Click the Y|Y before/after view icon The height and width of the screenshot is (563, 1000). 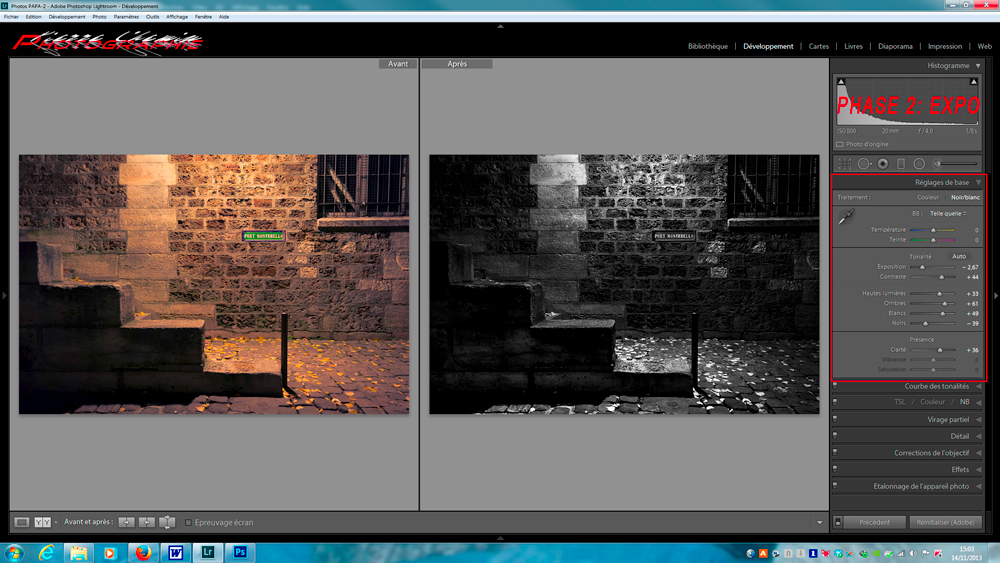click(43, 522)
